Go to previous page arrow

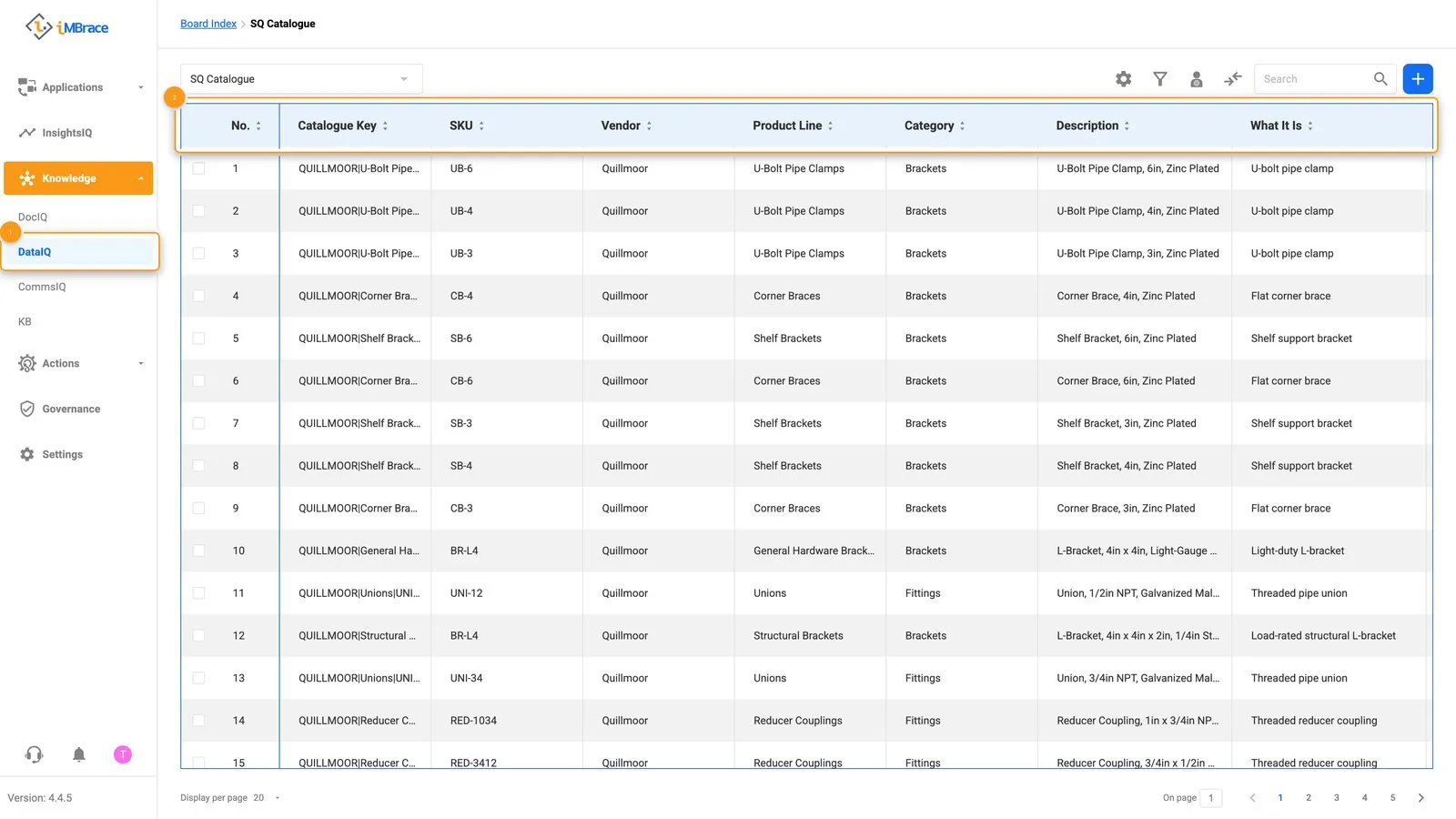coord(1252,798)
